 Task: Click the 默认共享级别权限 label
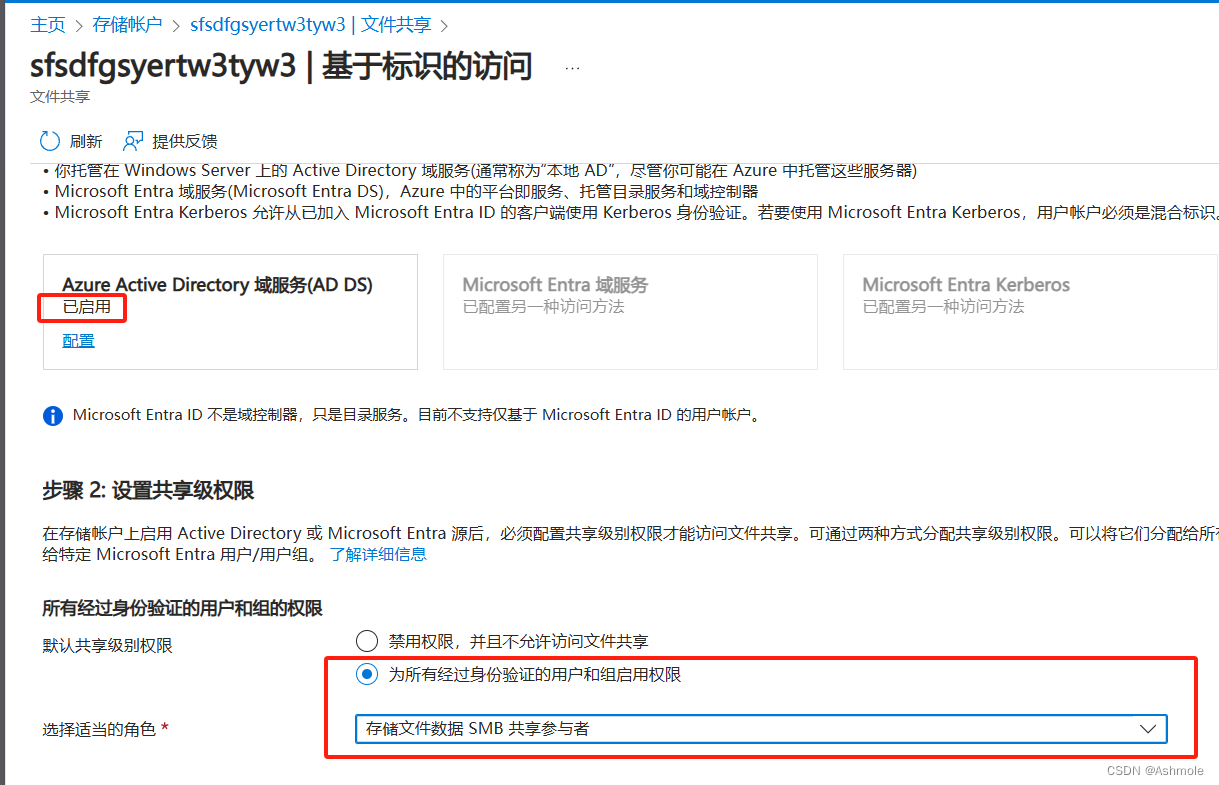click(x=107, y=646)
